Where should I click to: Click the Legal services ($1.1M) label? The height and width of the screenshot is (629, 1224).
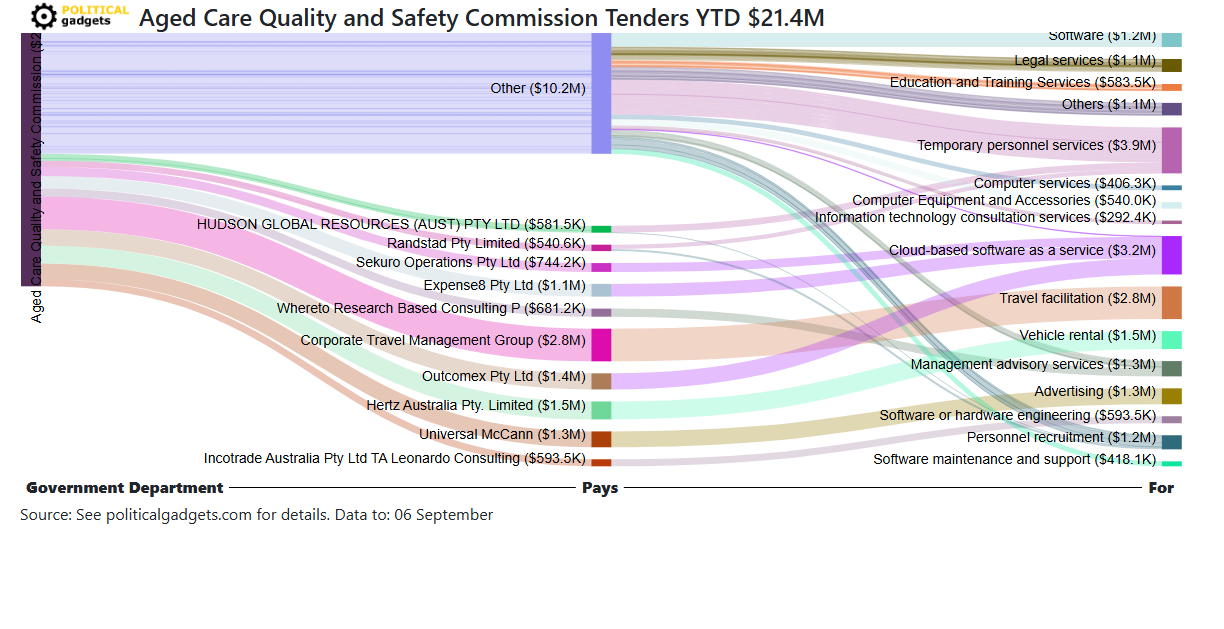(x=1085, y=60)
